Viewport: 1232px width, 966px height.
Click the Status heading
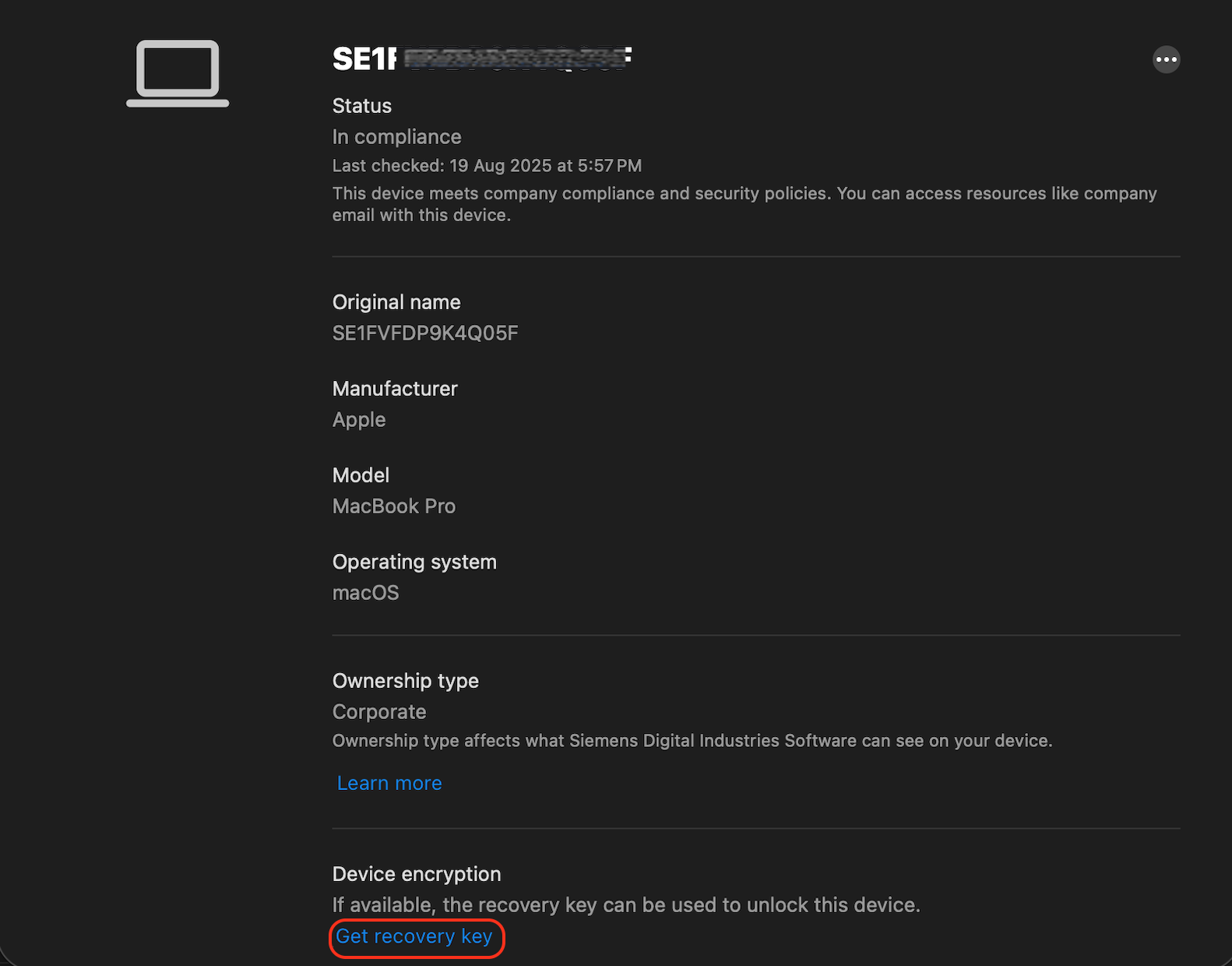point(362,106)
